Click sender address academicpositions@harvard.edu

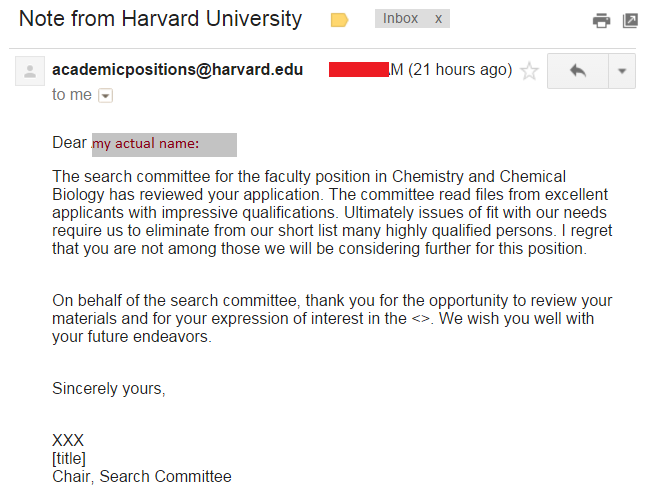[177, 70]
